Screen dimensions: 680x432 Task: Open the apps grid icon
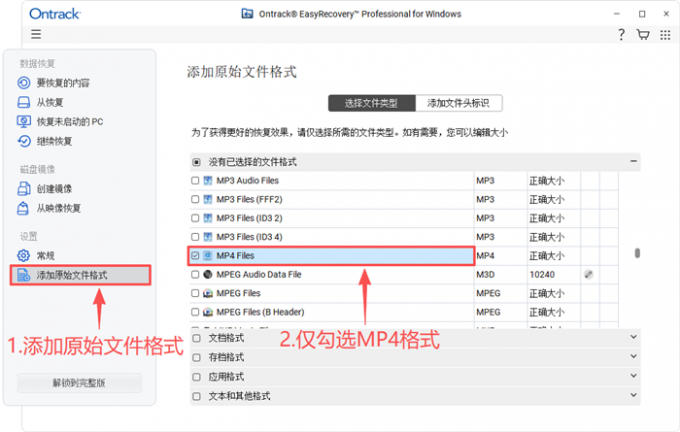click(x=665, y=35)
